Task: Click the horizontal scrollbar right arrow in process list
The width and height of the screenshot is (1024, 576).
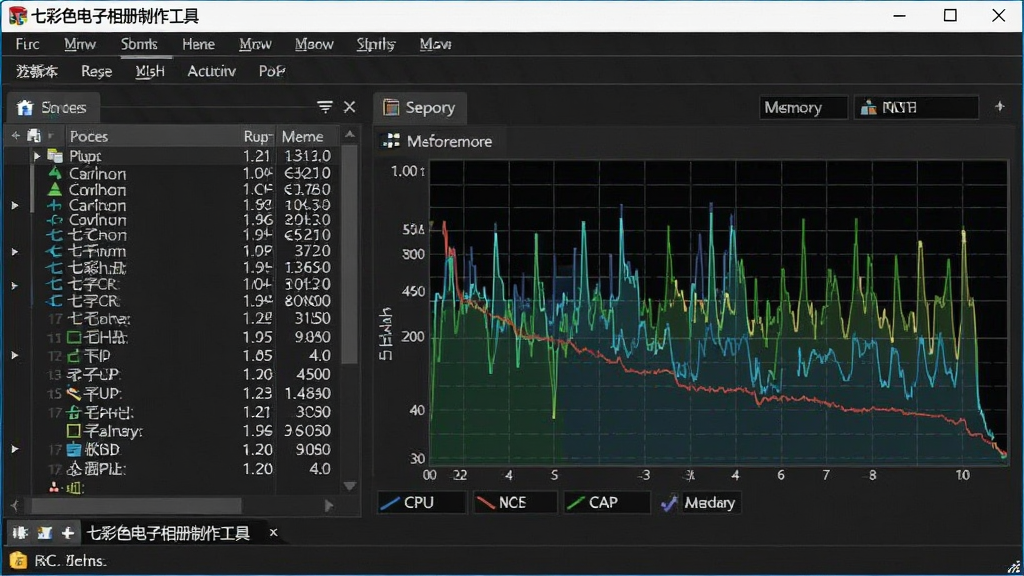Action: pos(328,505)
